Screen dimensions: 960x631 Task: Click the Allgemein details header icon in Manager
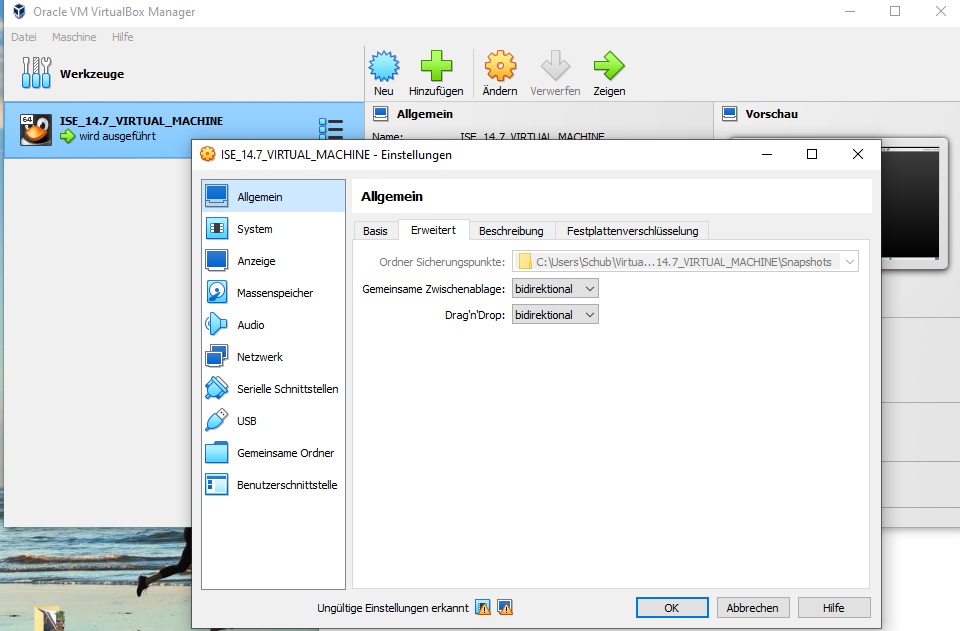[x=381, y=114]
